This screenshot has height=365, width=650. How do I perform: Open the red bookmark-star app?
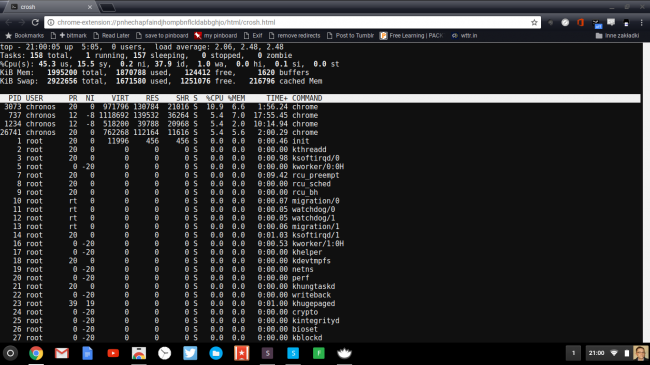tap(242, 353)
